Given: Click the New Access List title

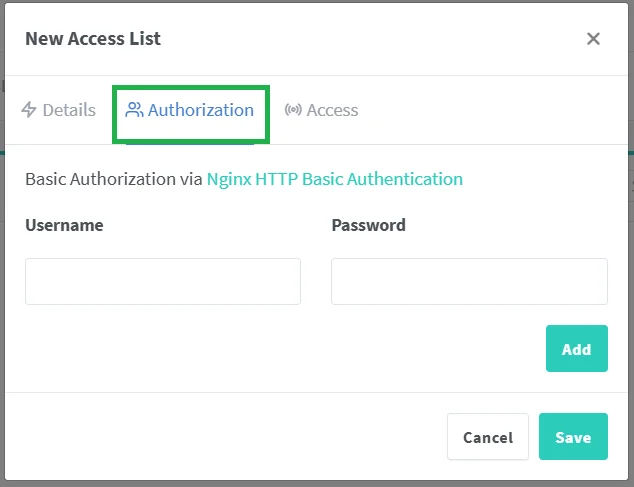Looking at the screenshot, I should click(93, 39).
